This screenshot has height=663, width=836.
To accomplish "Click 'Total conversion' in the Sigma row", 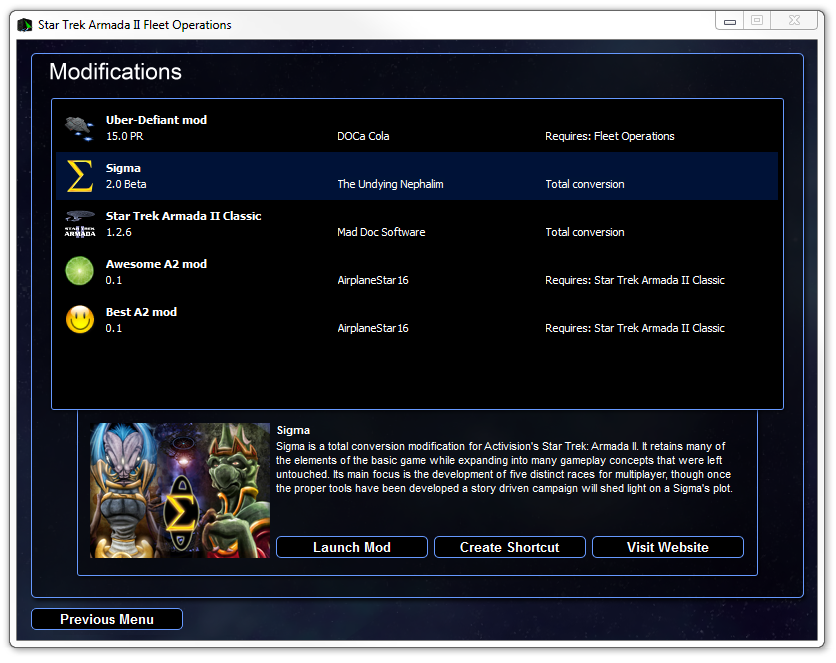I will click(x=584, y=184).
